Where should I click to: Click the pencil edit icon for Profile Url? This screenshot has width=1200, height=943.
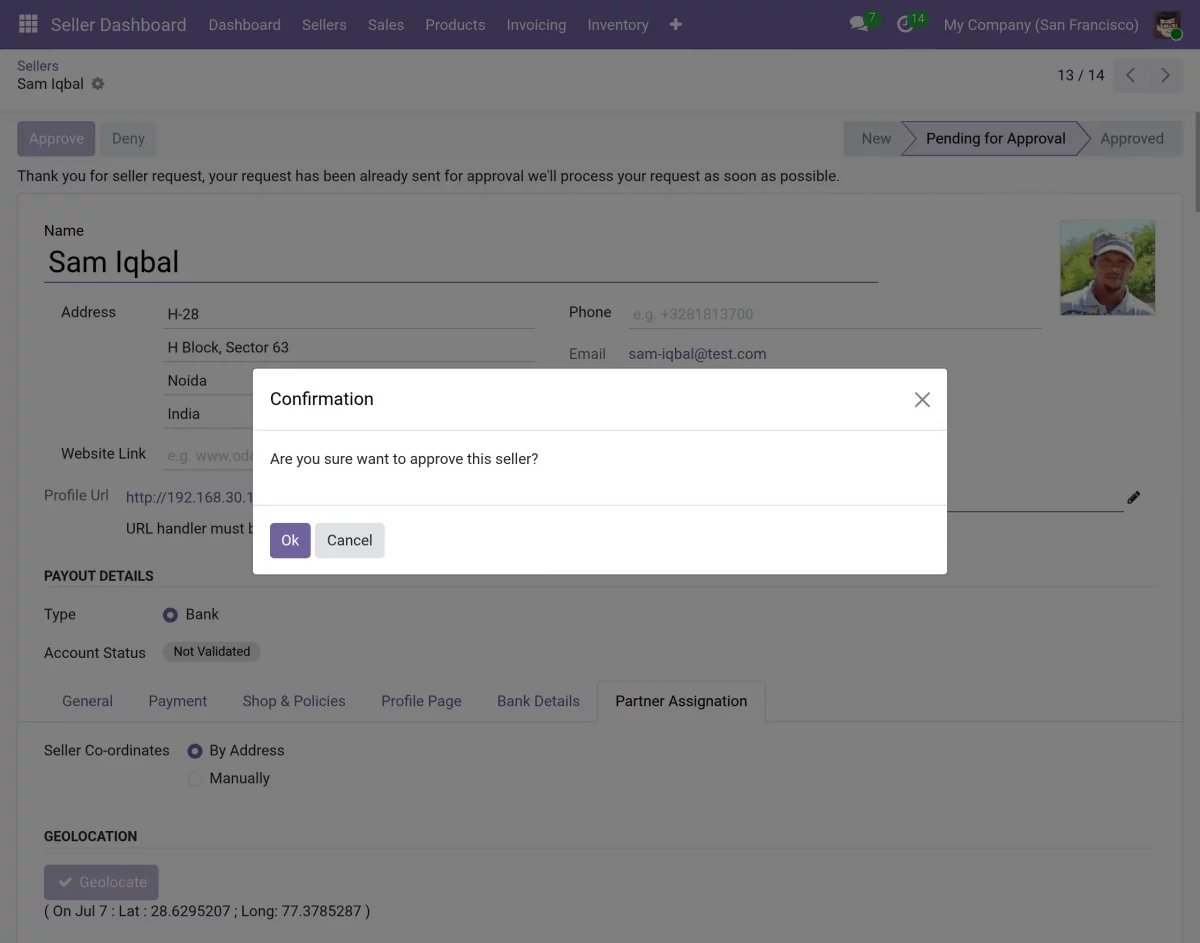(1133, 497)
